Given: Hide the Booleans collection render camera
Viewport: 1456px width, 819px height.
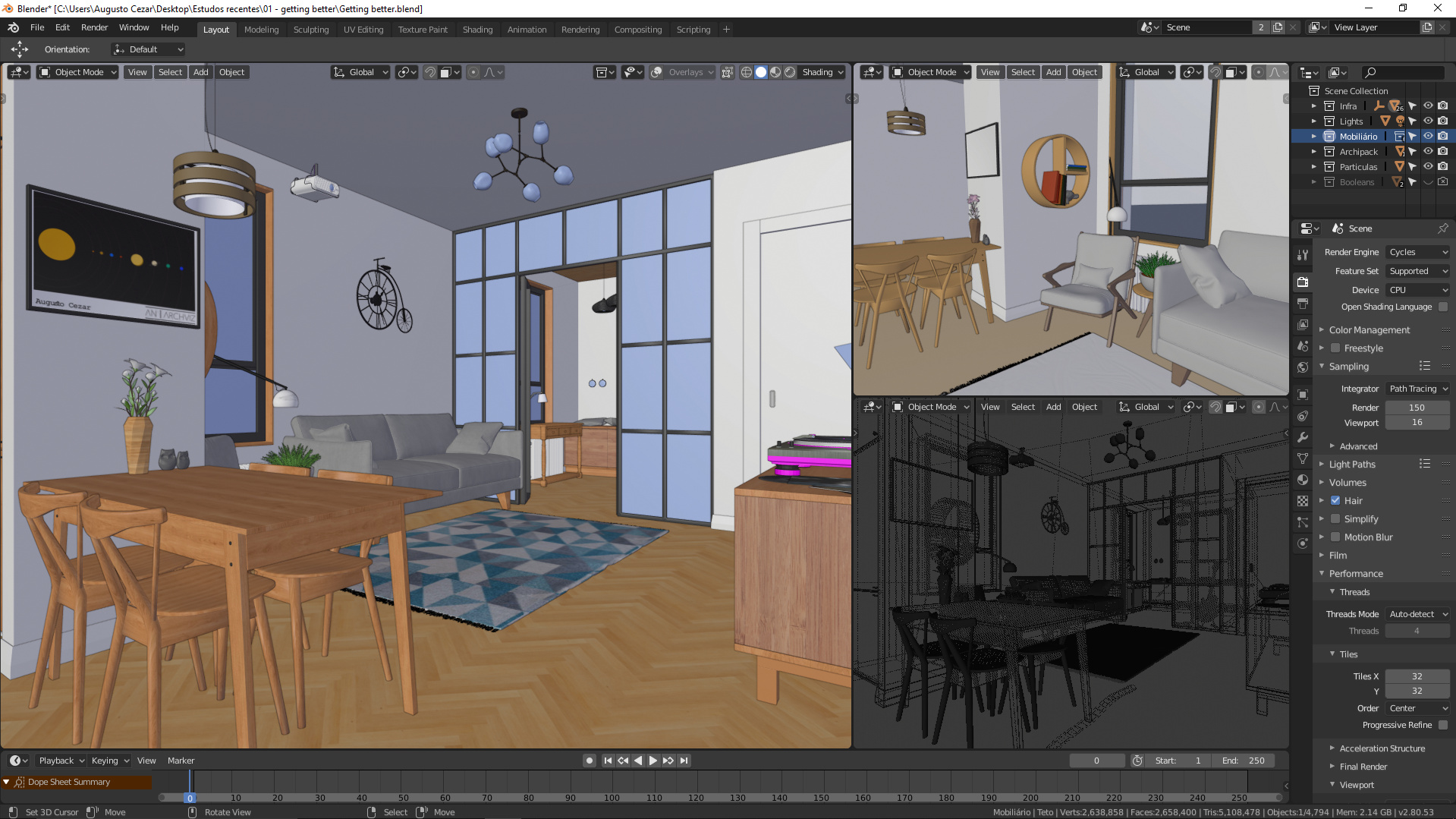Looking at the screenshot, I should click(1442, 181).
